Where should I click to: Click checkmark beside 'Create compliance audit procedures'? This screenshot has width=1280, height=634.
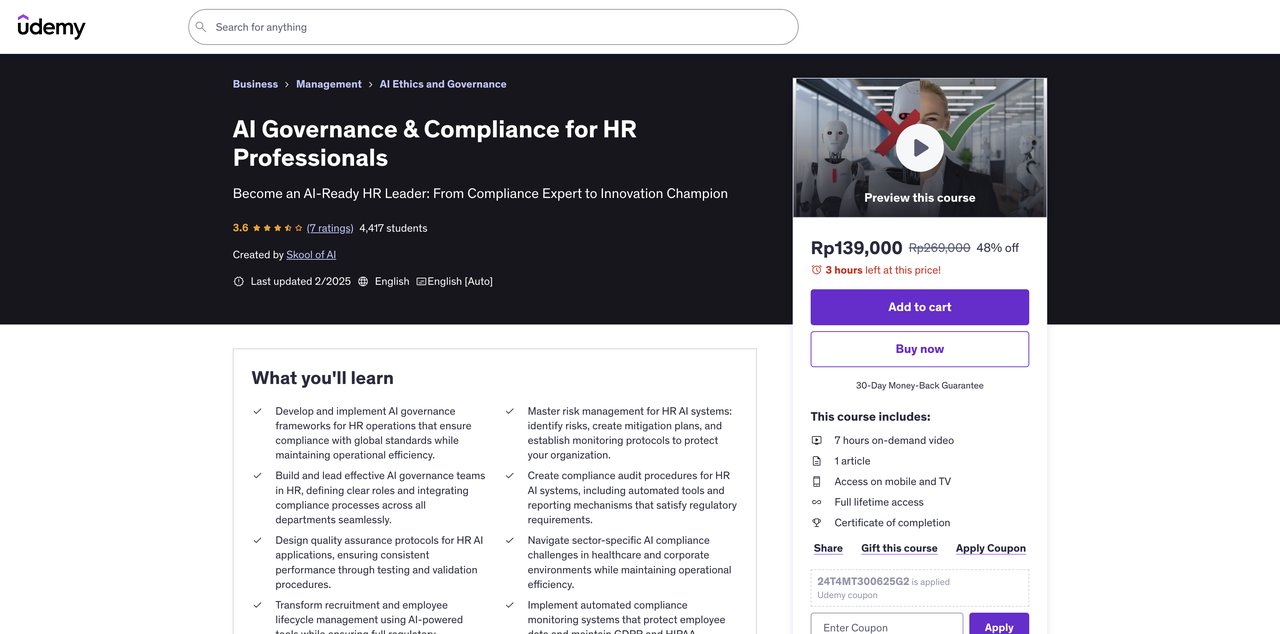tap(509, 476)
